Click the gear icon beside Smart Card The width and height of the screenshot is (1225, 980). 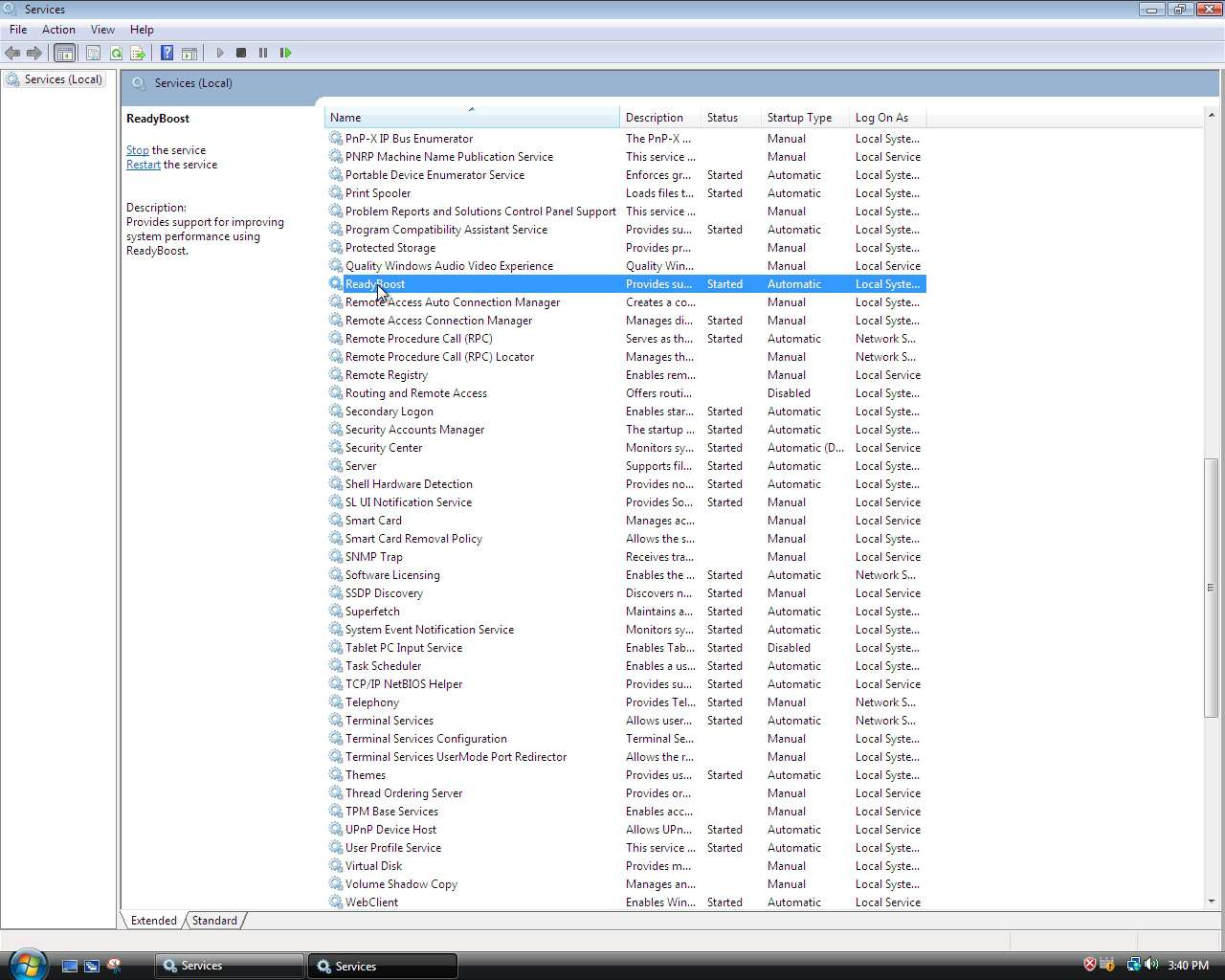coord(336,520)
